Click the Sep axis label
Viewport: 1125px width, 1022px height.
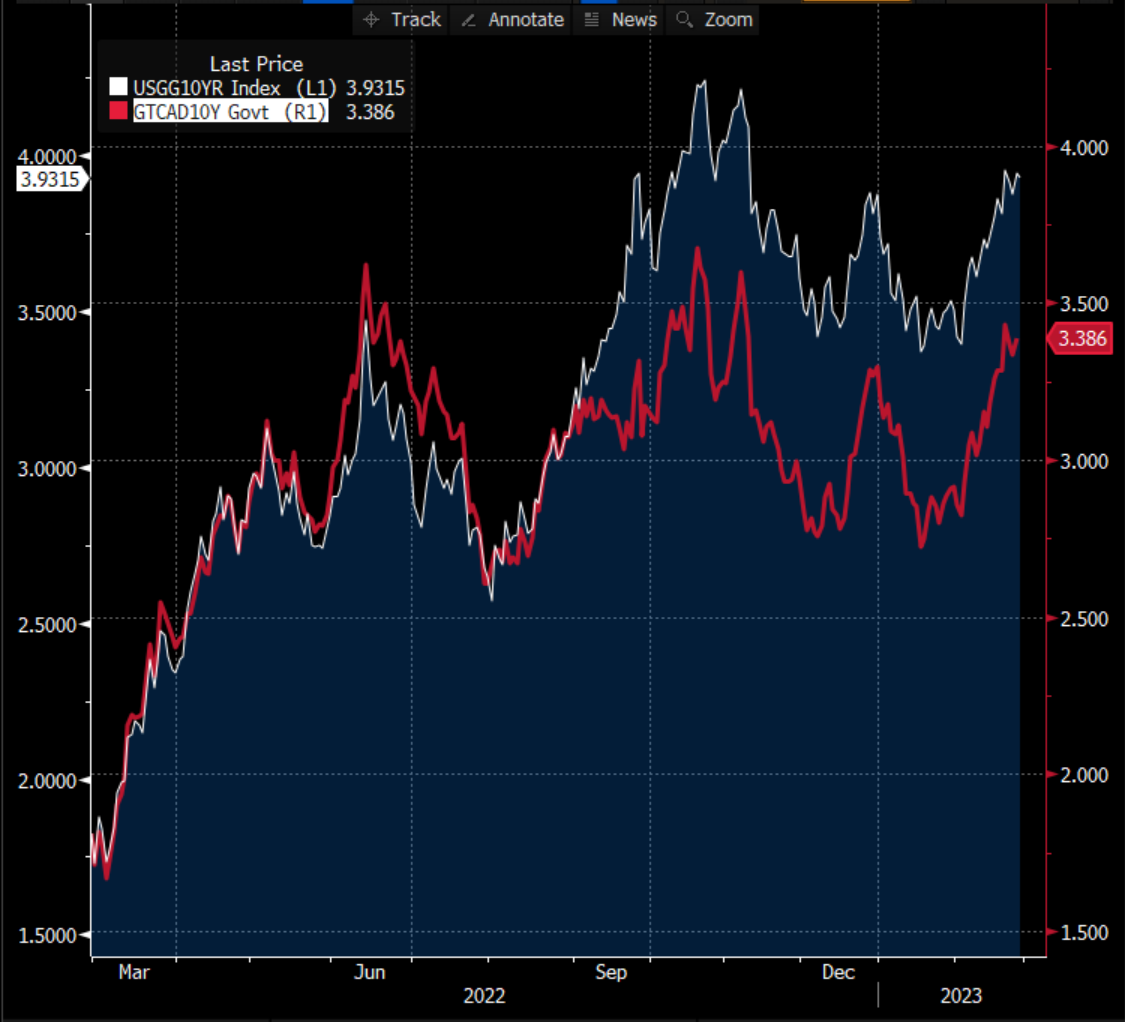tap(611, 971)
